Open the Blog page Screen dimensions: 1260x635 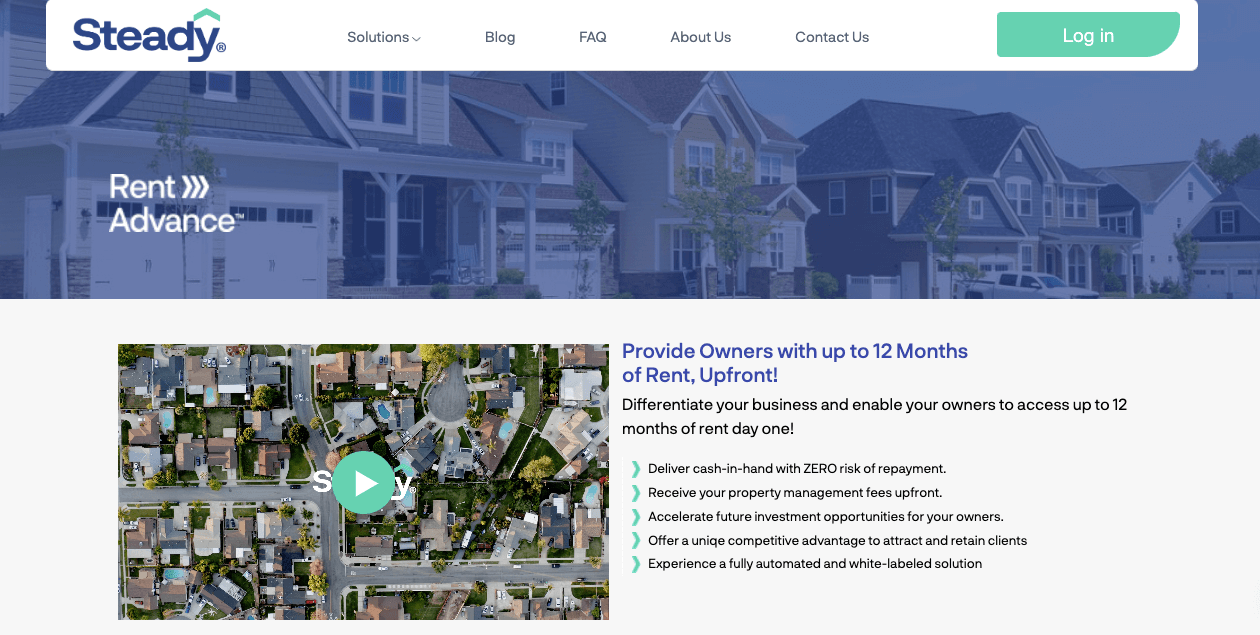point(500,37)
